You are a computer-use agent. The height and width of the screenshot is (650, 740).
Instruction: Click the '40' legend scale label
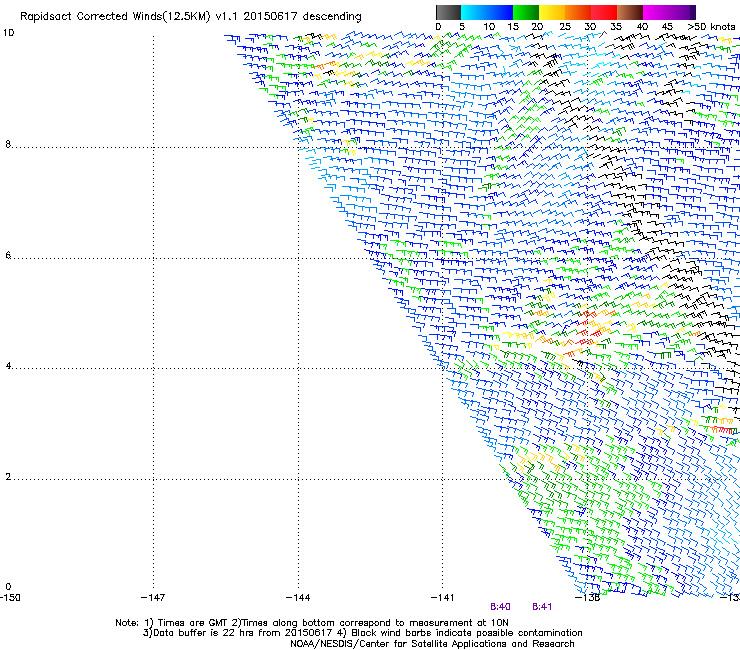tap(642, 27)
